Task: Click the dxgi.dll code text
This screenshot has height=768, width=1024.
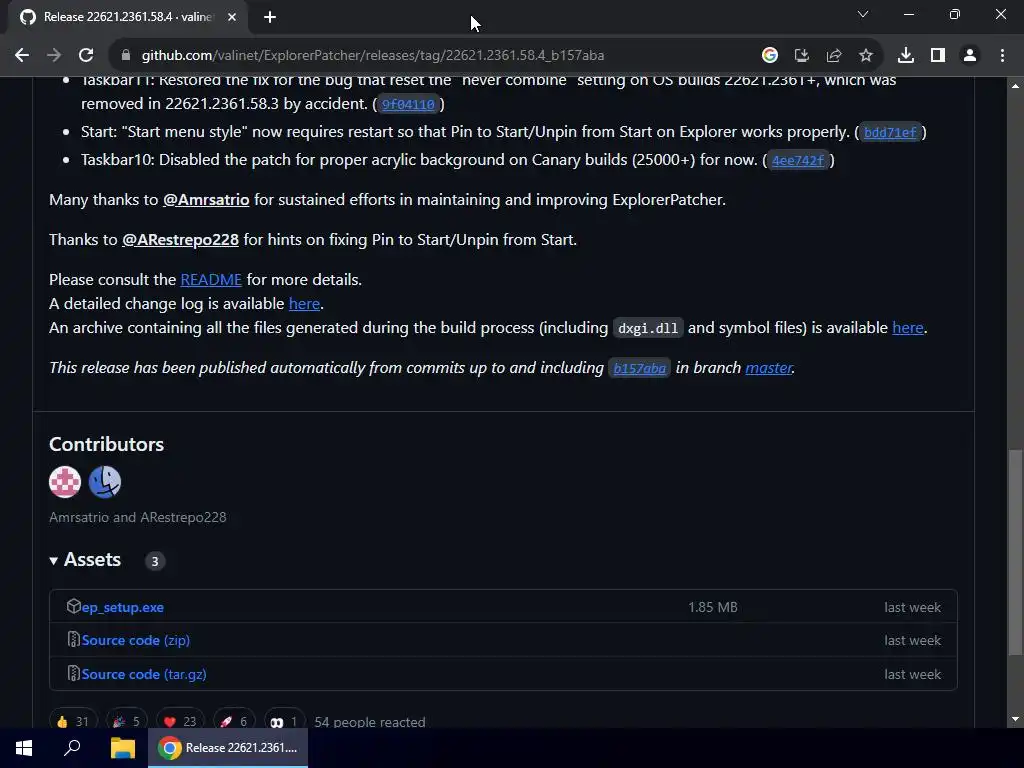Action: [x=648, y=328]
